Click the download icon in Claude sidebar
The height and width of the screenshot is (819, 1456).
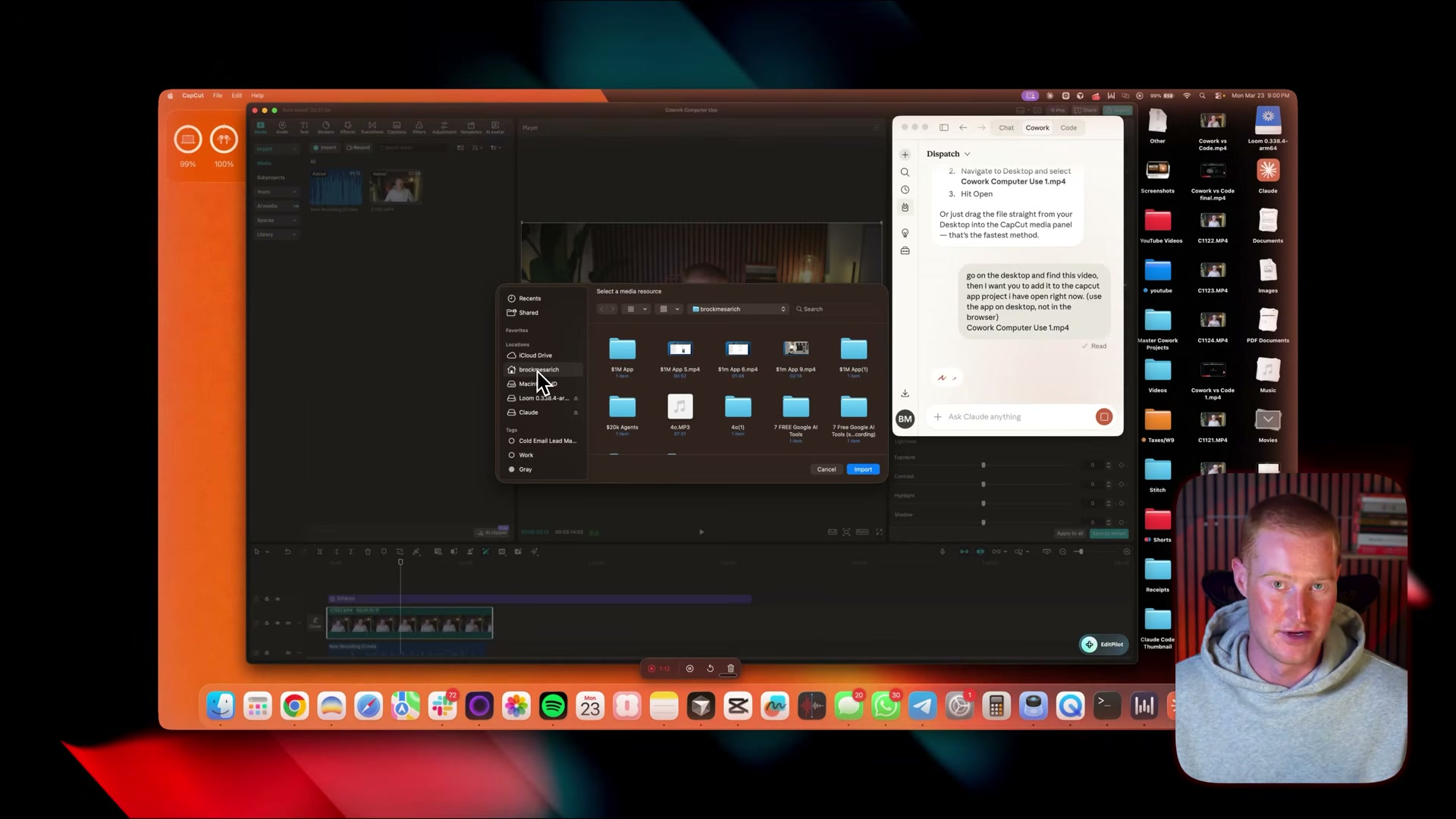click(x=905, y=394)
